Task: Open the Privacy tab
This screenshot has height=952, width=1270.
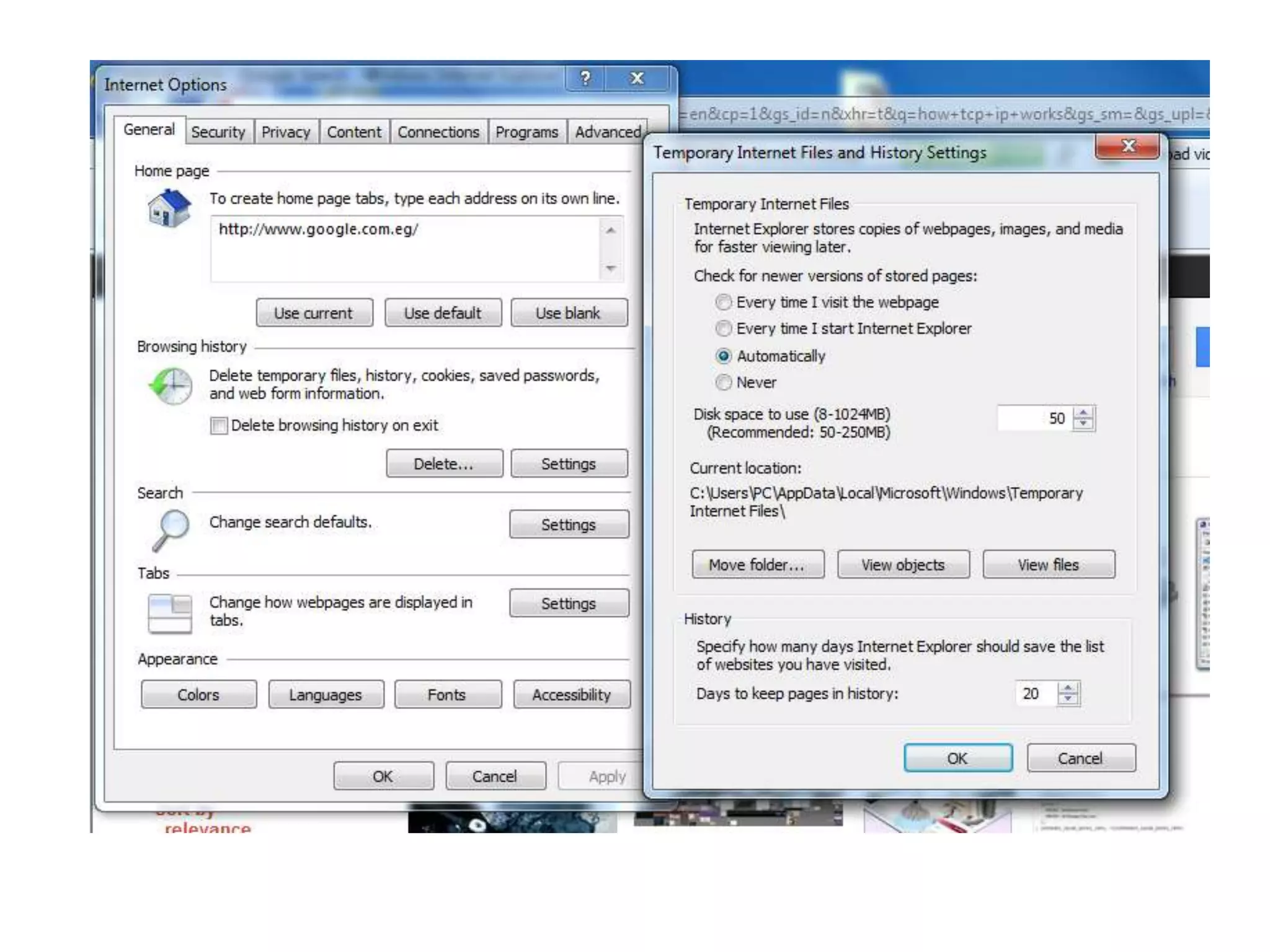Action: (x=285, y=132)
